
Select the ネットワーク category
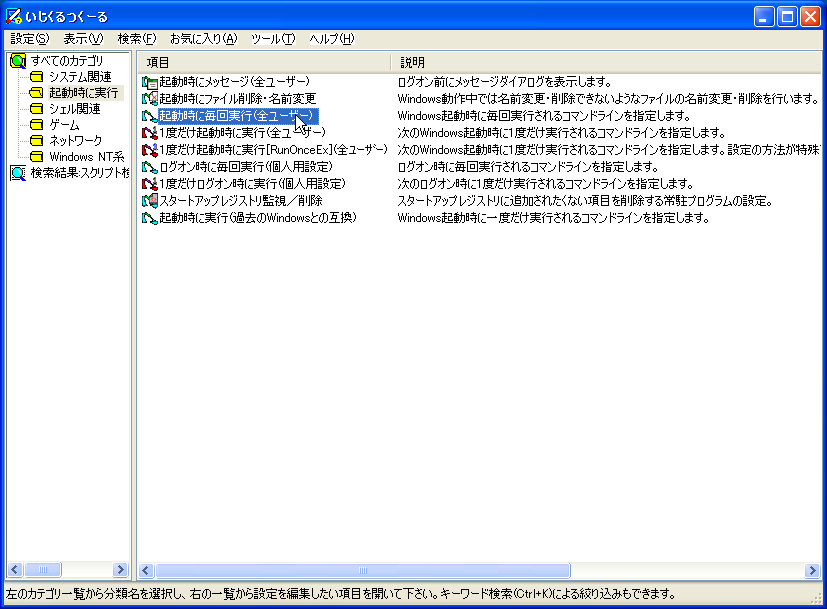(x=75, y=141)
